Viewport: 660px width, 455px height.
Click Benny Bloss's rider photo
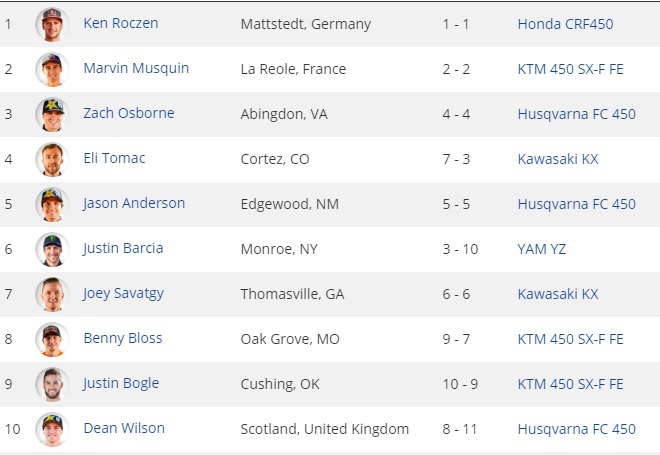(51, 339)
